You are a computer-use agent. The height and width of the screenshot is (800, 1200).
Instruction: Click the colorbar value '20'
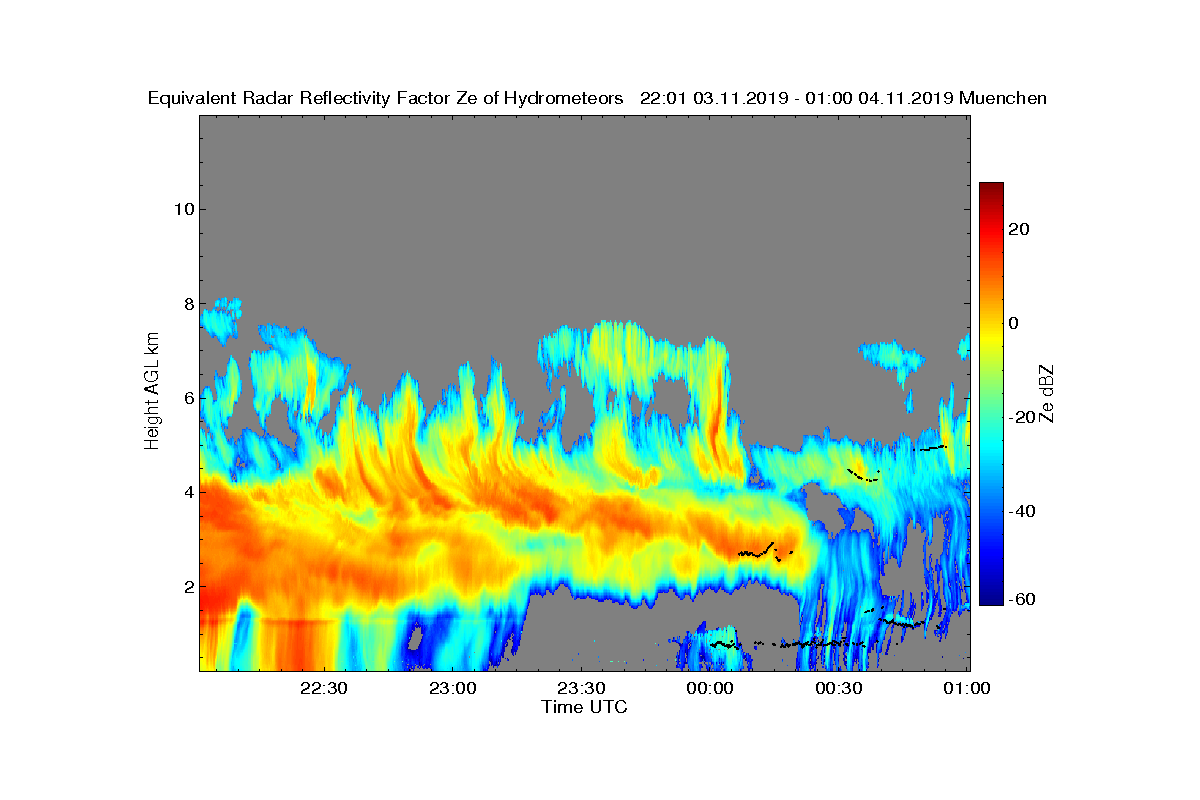point(1020,229)
